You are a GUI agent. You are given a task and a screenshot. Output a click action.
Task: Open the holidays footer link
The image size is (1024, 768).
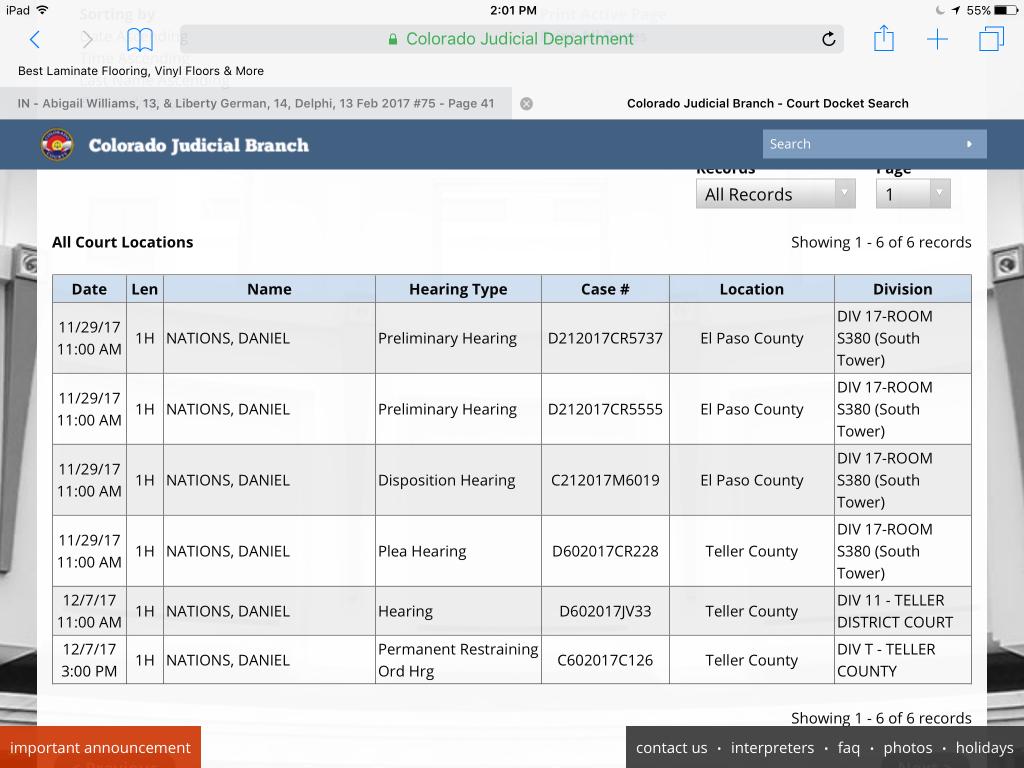coord(984,748)
